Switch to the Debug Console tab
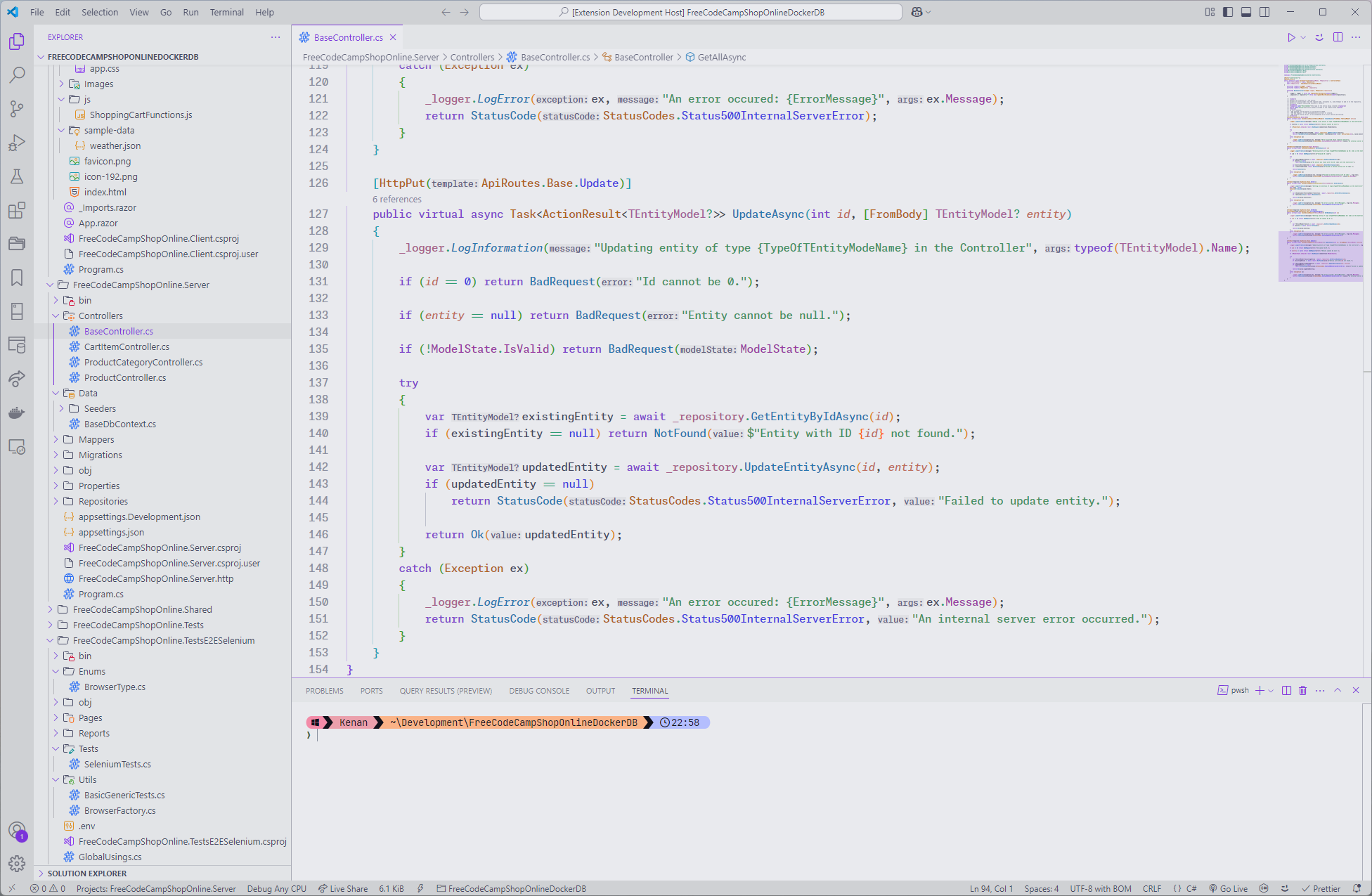This screenshot has width=1372, height=896. [x=538, y=691]
